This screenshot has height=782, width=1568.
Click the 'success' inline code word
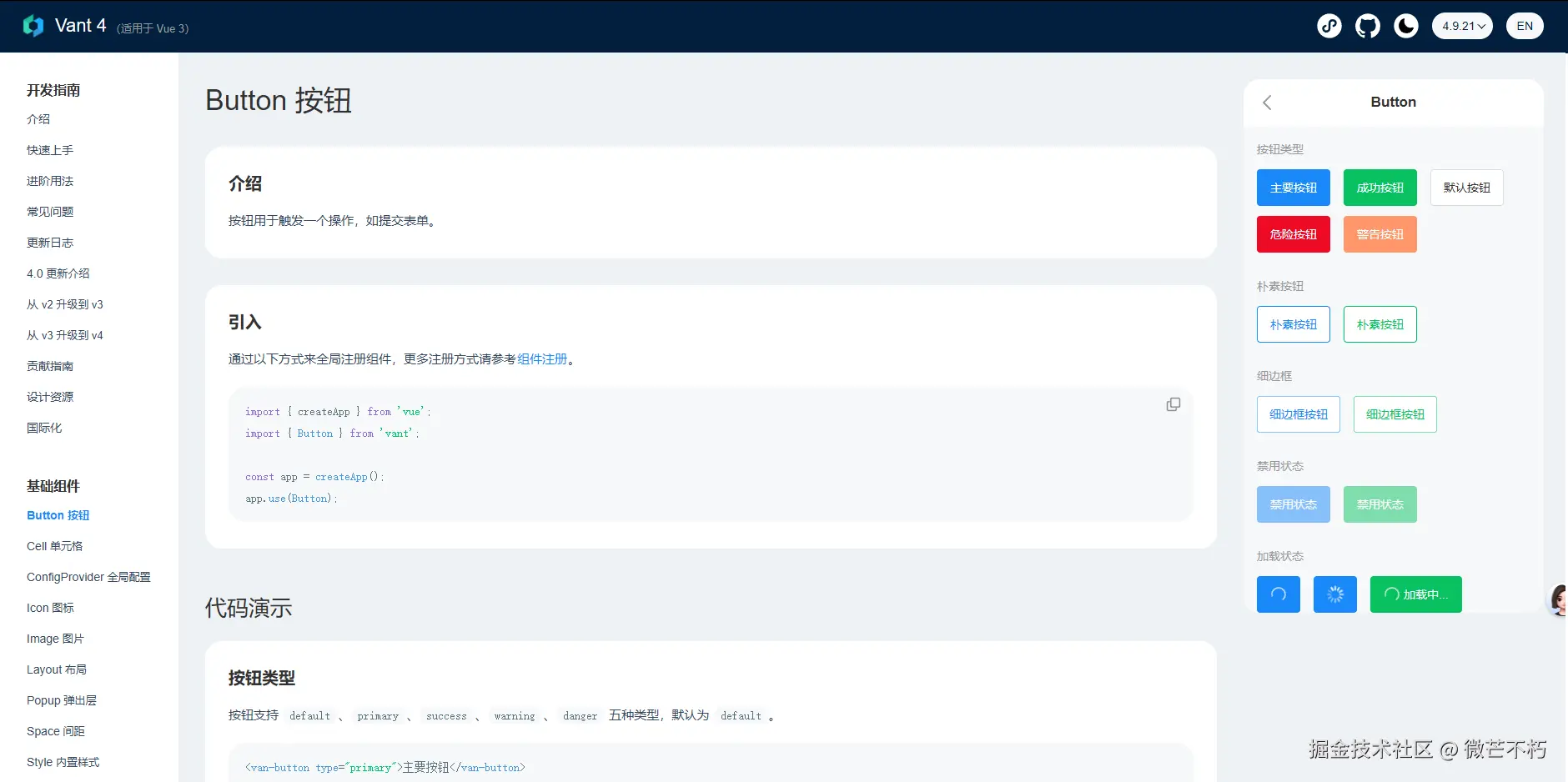click(x=446, y=716)
